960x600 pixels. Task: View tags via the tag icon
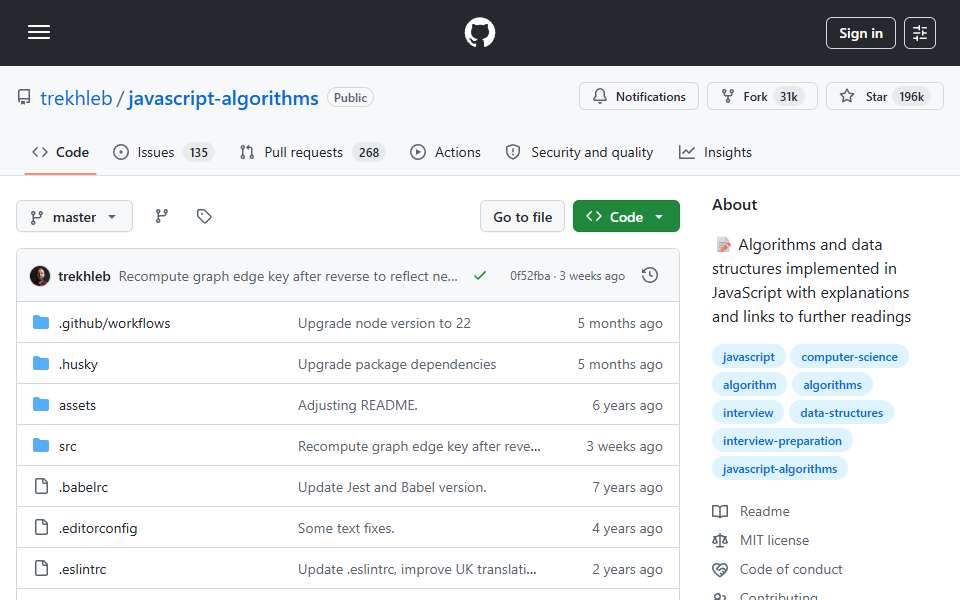click(204, 216)
